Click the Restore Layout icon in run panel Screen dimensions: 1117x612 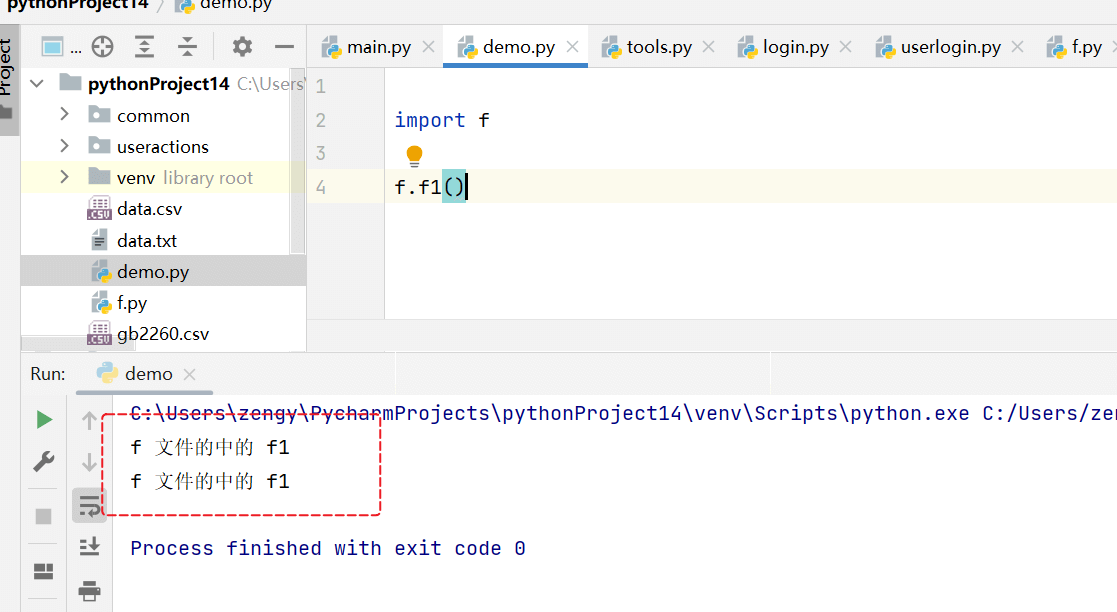[43, 571]
